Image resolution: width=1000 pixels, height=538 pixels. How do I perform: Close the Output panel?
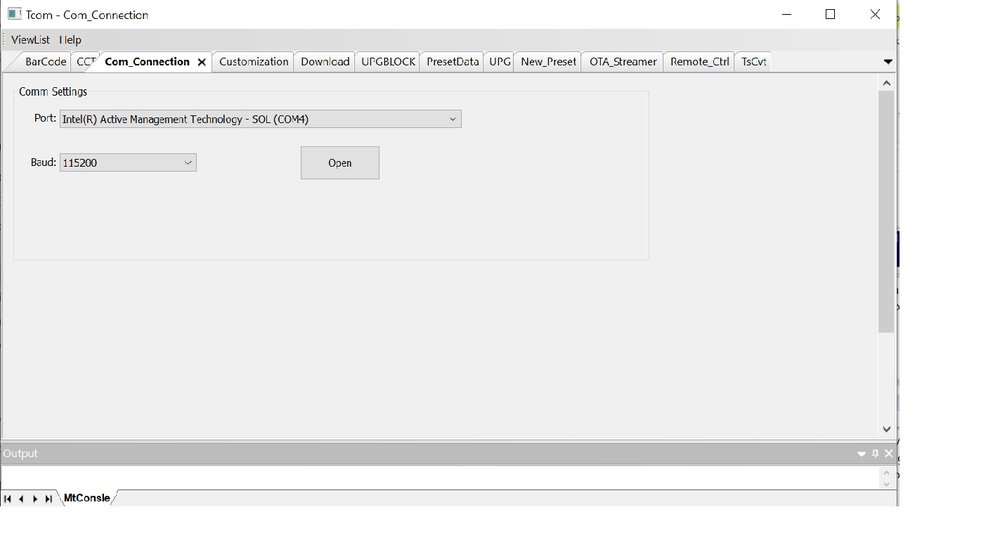pos(888,453)
